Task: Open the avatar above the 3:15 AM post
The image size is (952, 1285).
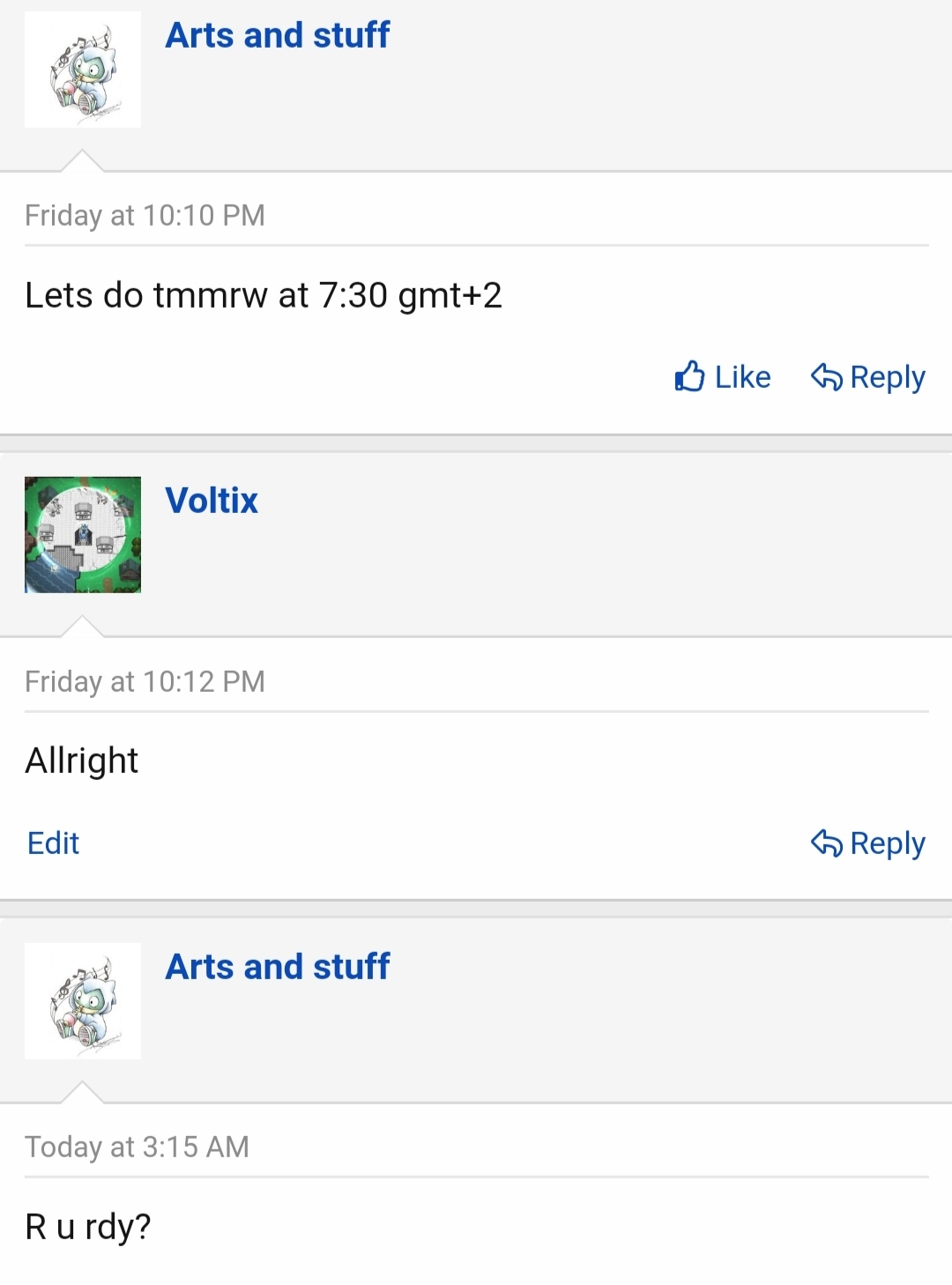Action: pos(83,1000)
